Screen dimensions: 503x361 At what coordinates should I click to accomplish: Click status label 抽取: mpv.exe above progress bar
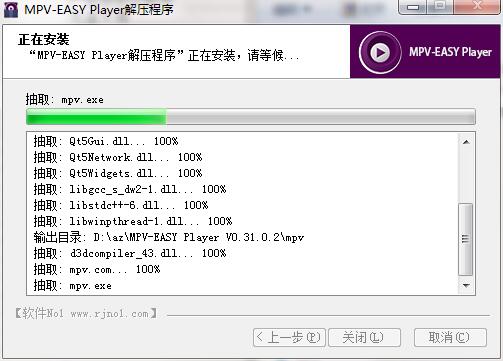coord(65,100)
